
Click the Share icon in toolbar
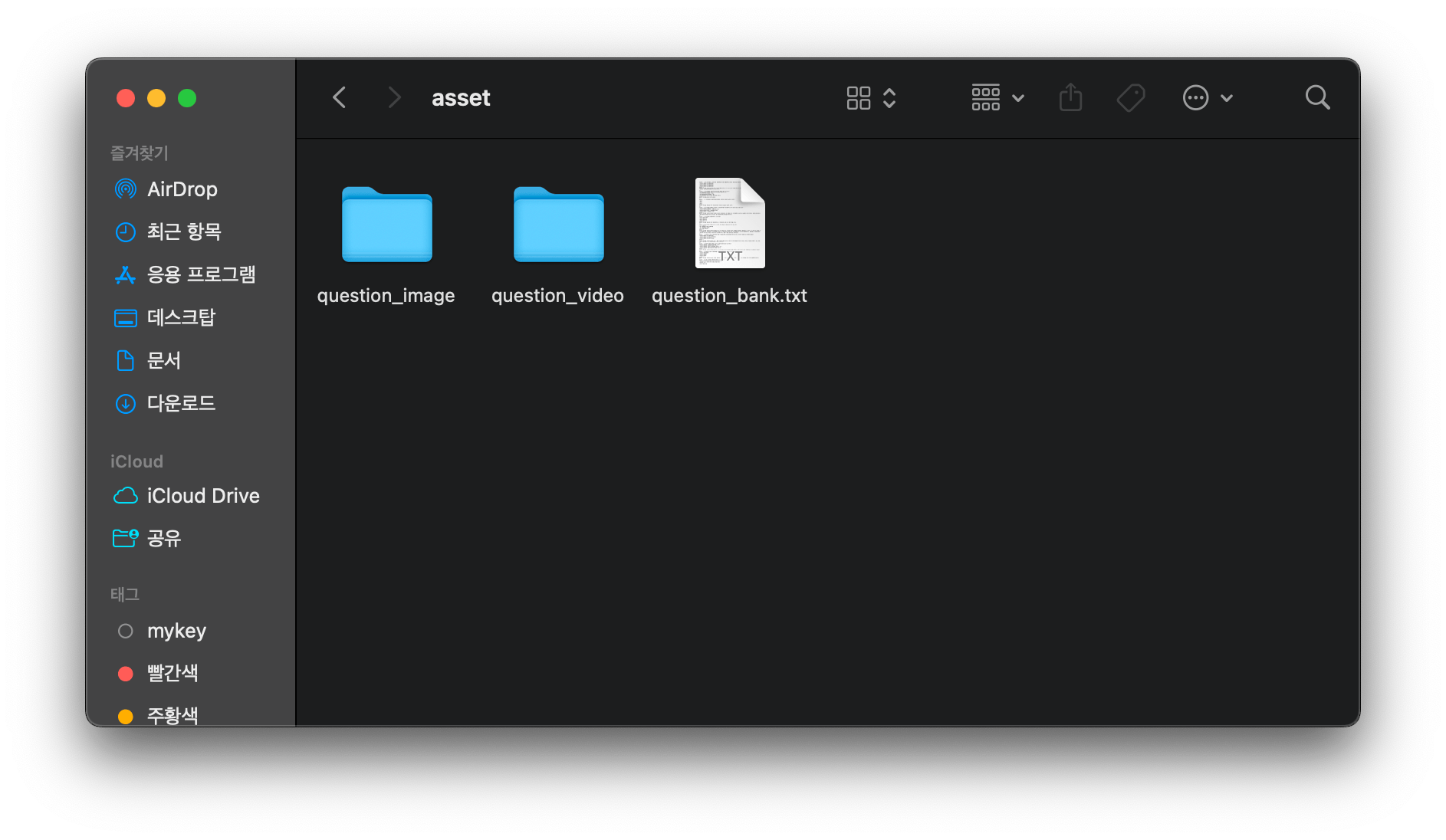pos(1070,98)
